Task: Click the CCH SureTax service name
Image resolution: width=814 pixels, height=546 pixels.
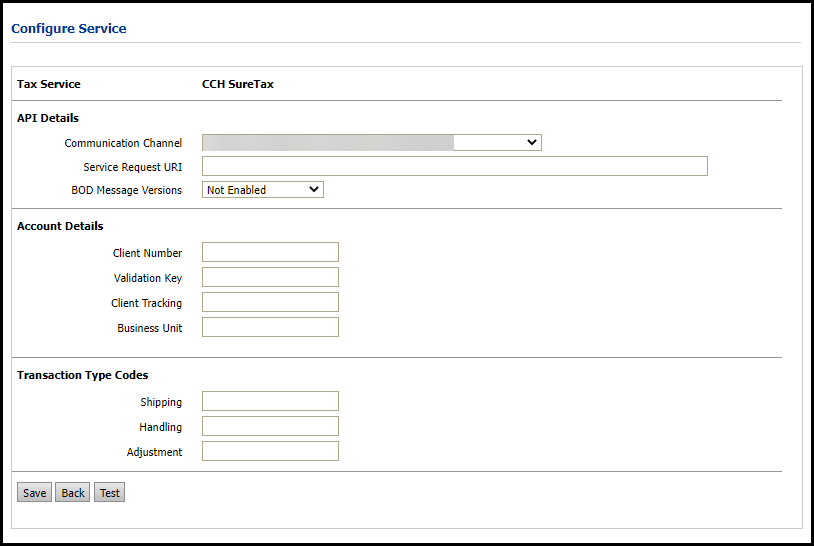Action: pyautogui.click(x=238, y=84)
